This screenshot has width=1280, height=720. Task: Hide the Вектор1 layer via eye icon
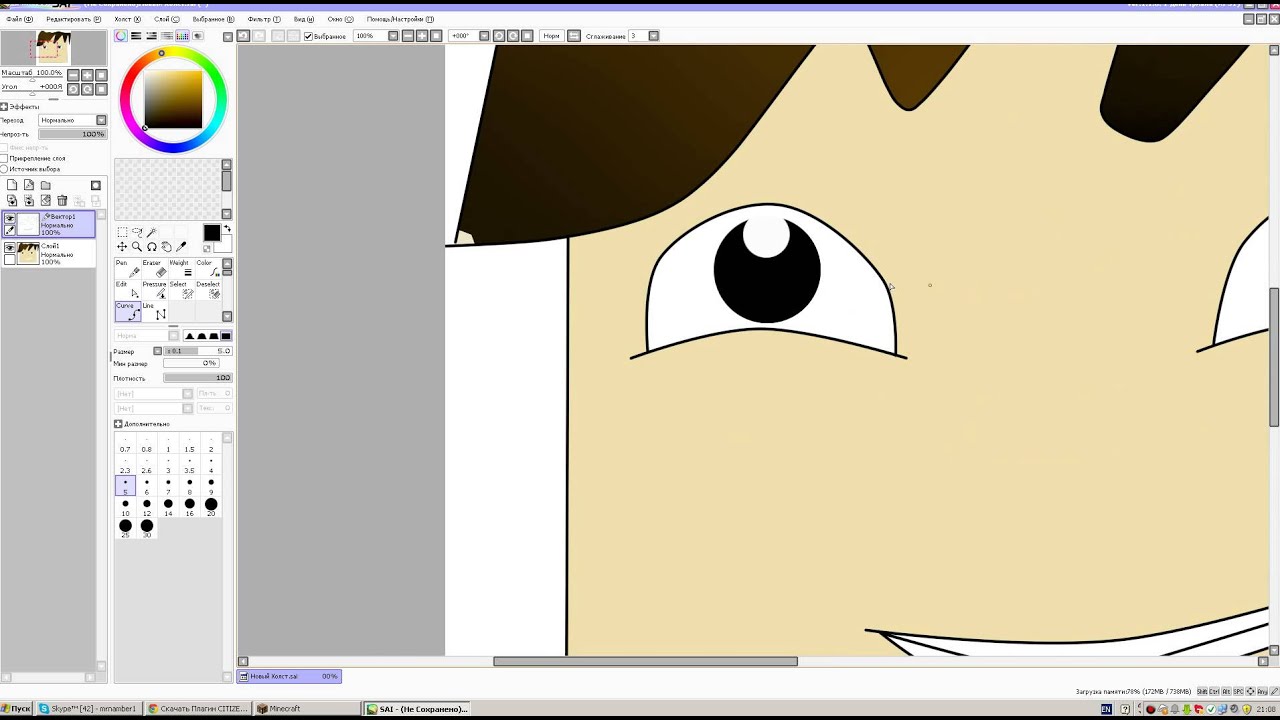click(10, 218)
